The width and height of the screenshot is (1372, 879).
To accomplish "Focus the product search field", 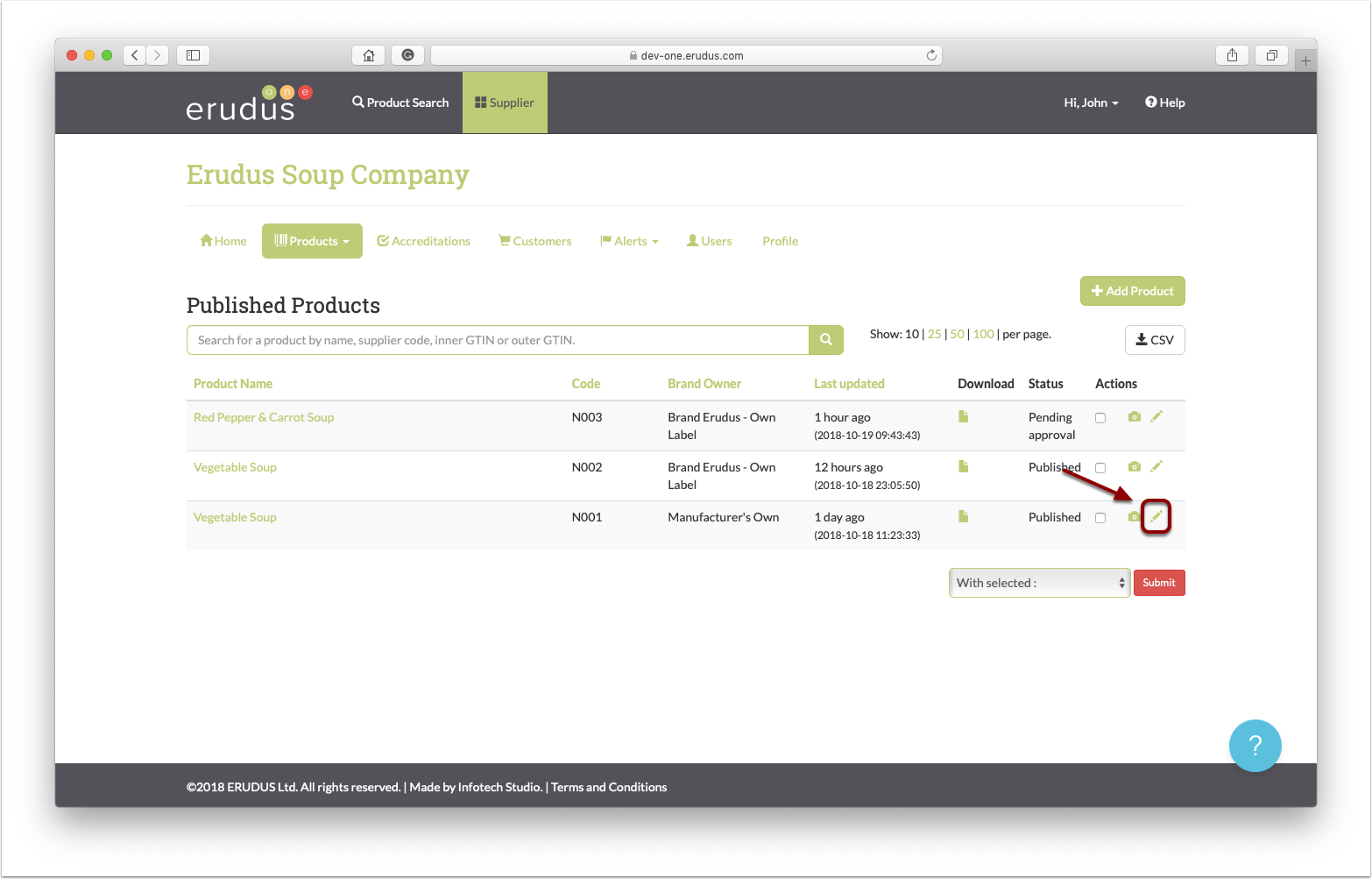I will pyautogui.click(x=498, y=340).
